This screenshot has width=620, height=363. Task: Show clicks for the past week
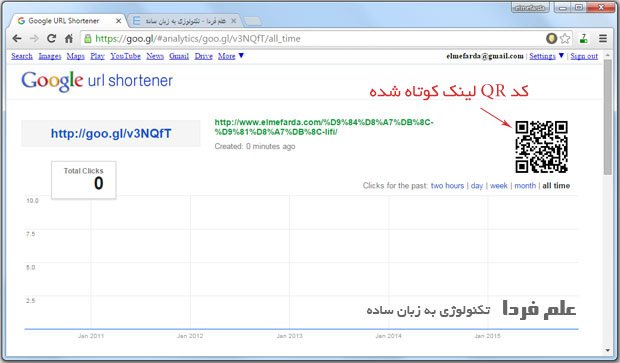[x=499, y=185]
